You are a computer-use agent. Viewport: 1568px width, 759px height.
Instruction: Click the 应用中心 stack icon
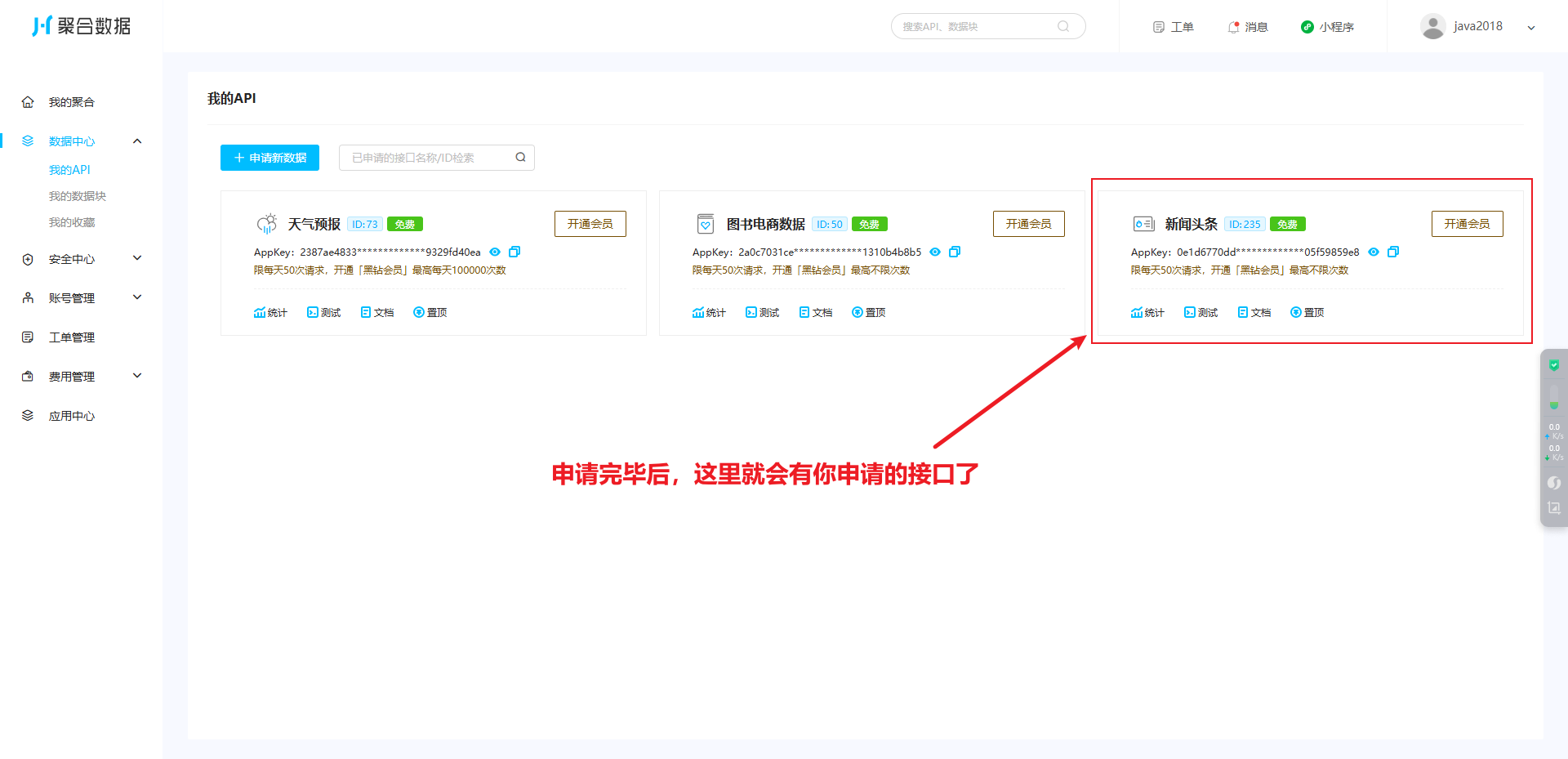coord(28,416)
